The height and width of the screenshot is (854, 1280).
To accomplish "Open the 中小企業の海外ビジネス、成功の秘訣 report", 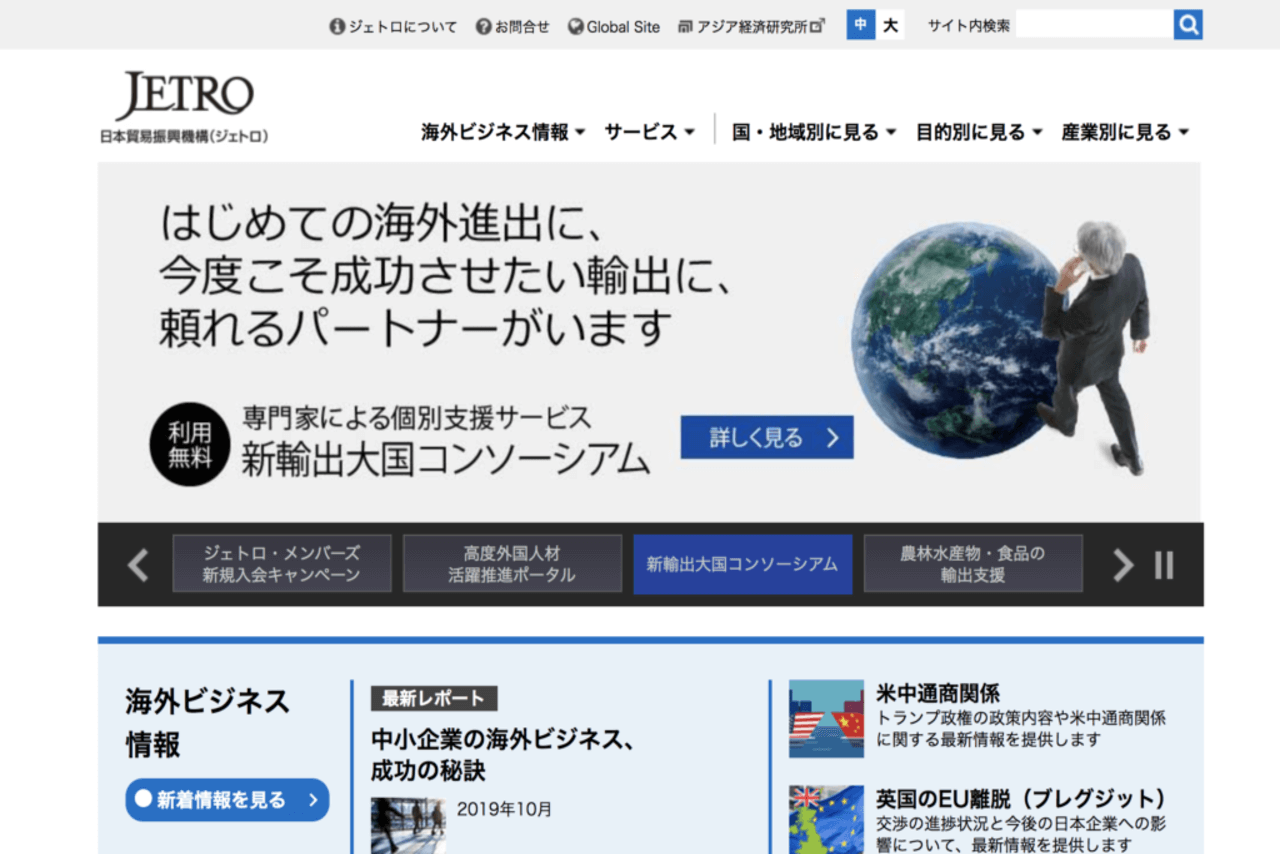I will pos(504,756).
